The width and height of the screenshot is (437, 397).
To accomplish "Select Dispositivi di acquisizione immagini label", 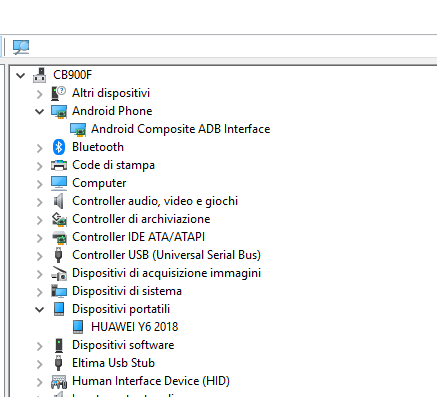I will 166,273.
